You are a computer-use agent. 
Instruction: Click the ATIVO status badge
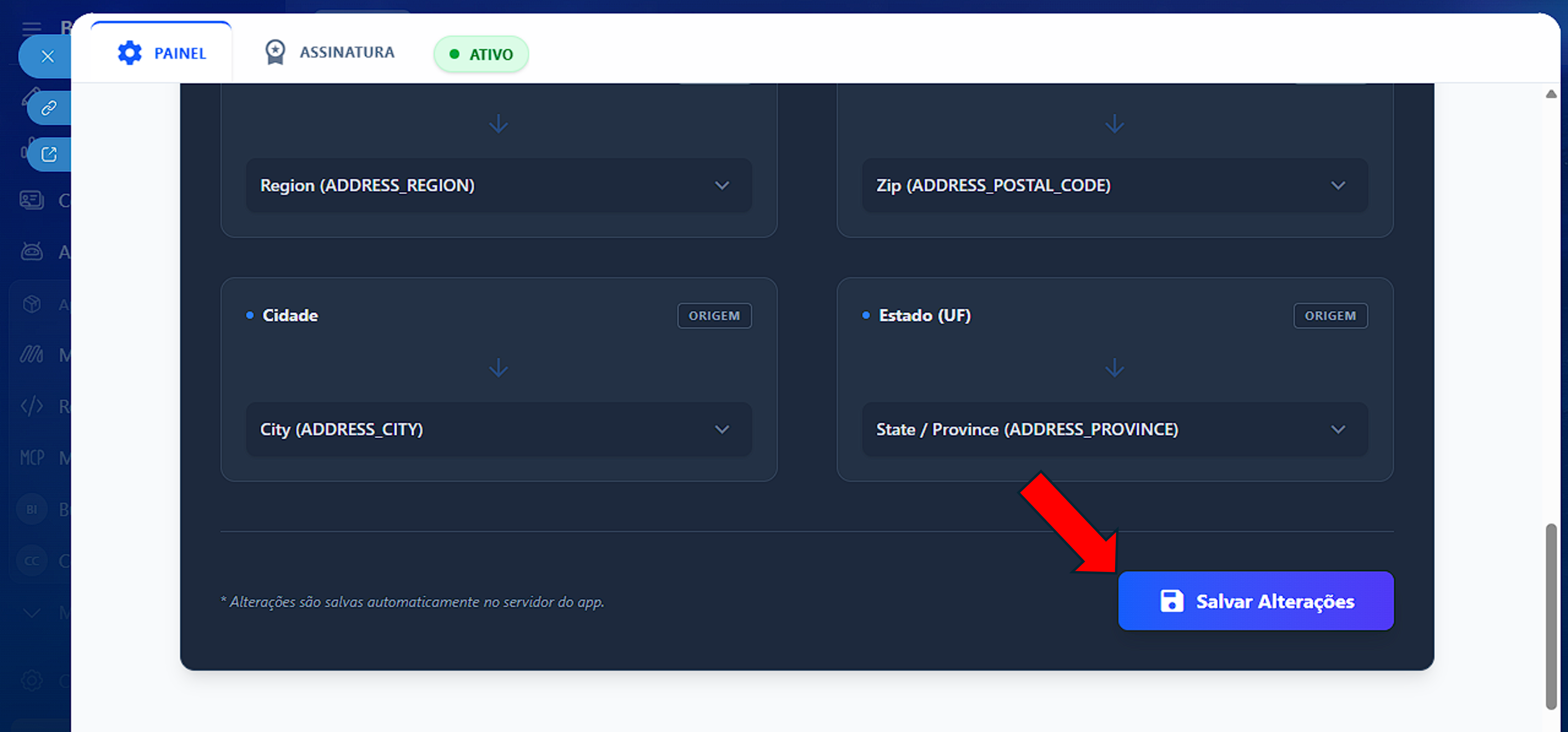(481, 54)
